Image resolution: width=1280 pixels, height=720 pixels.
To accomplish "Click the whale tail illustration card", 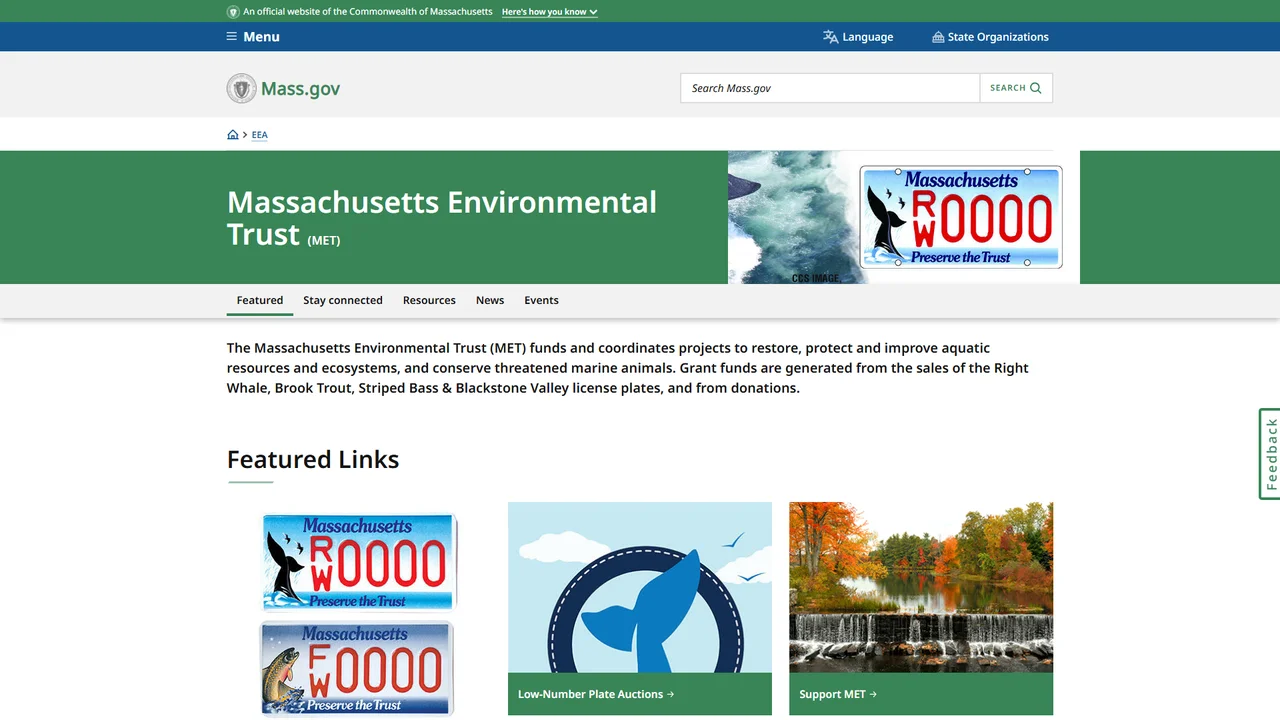I will [640, 587].
